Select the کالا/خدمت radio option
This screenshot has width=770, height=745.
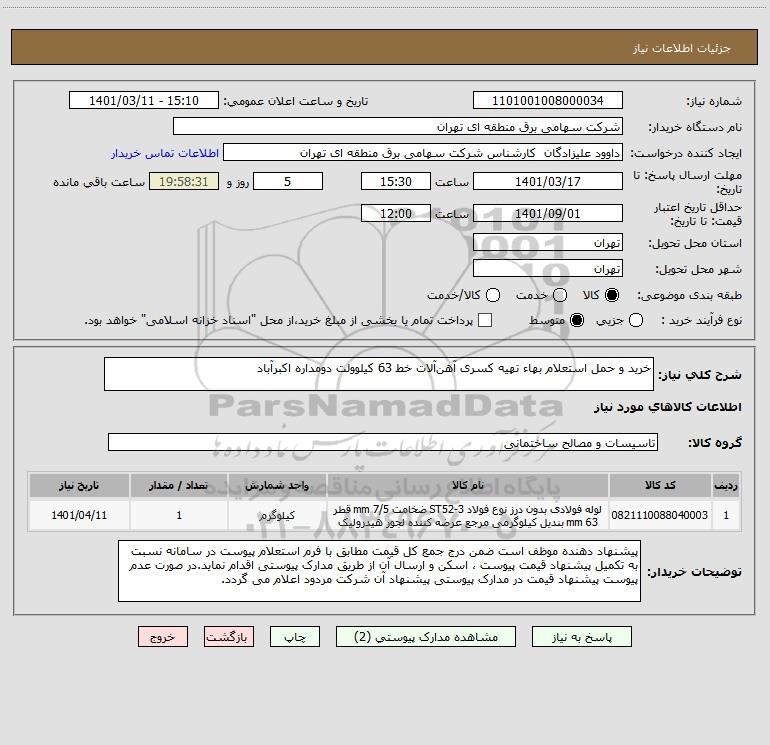coord(493,295)
